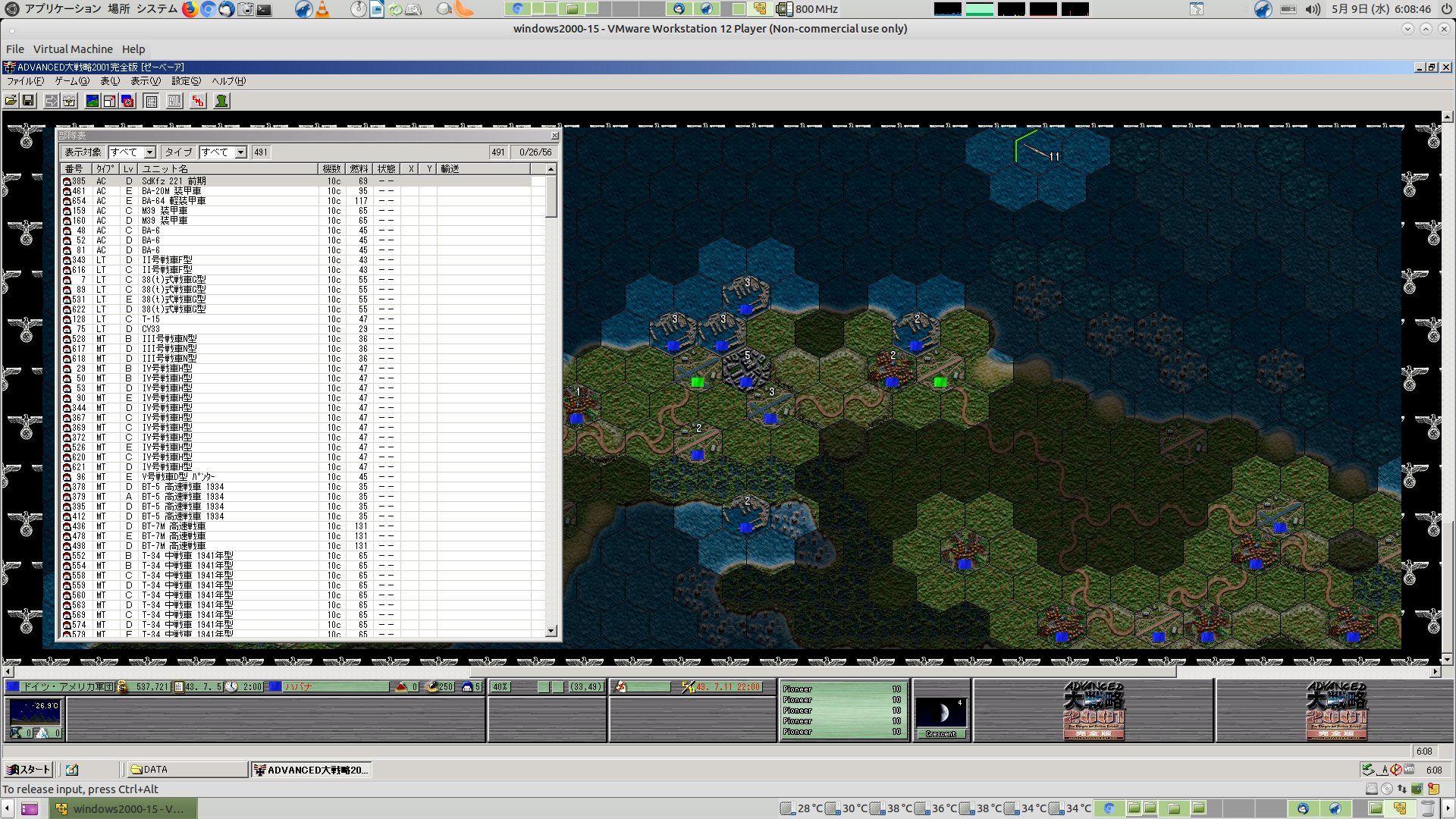
Task: Open the システム menu
Action: click(157, 9)
